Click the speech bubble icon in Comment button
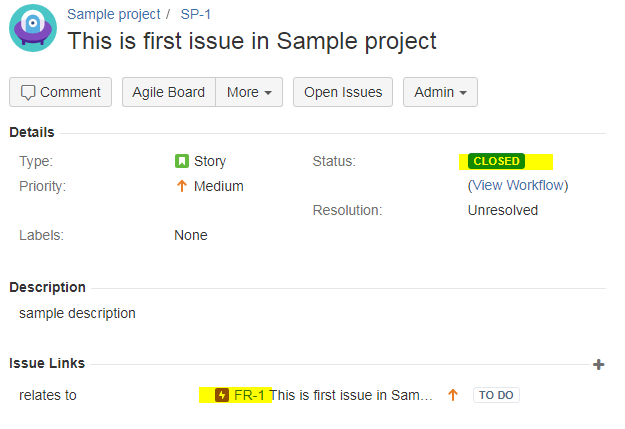 pos(28,92)
